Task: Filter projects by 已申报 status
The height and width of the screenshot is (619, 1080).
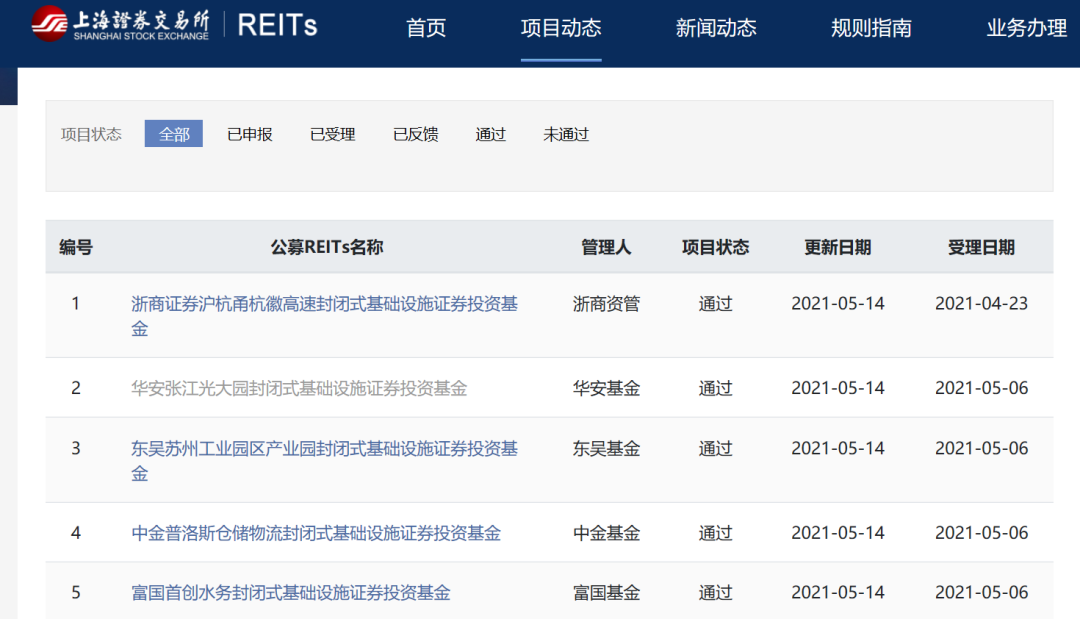Action: click(x=250, y=134)
